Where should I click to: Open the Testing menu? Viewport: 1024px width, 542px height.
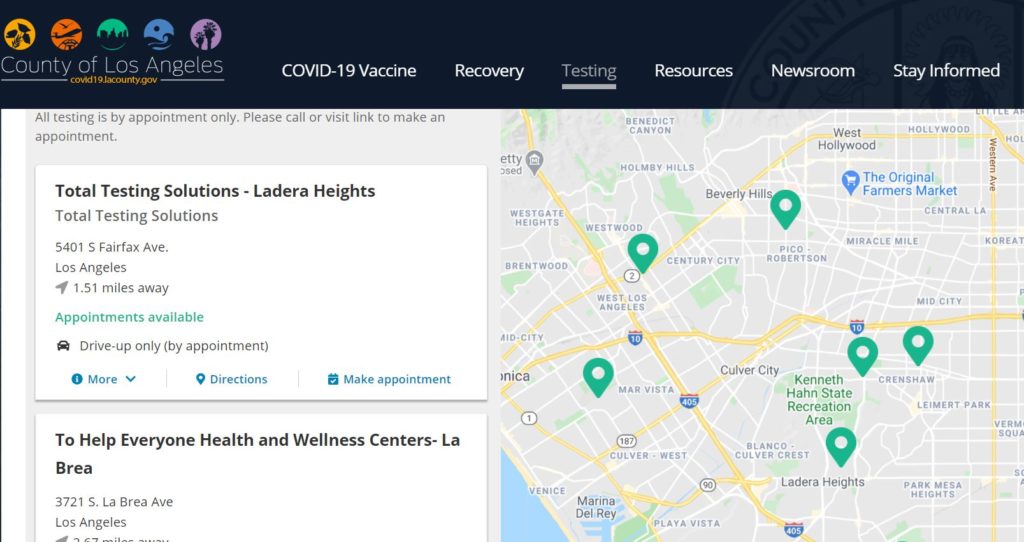[589, 71]
